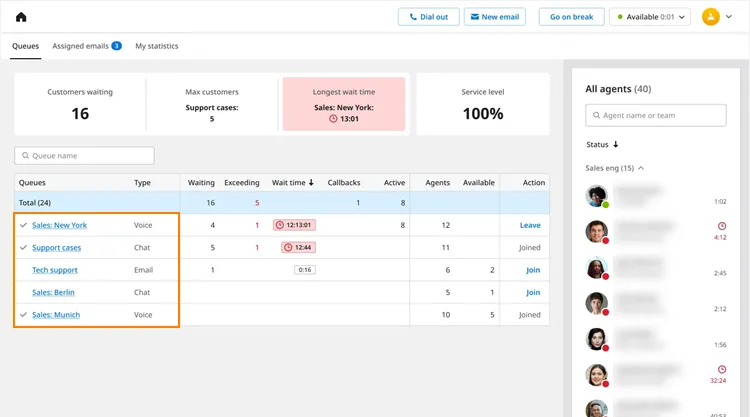Click the Service level 100% card
Image resolution: width=750 pixels, height=417 pixels.
[x=483, y=104]
